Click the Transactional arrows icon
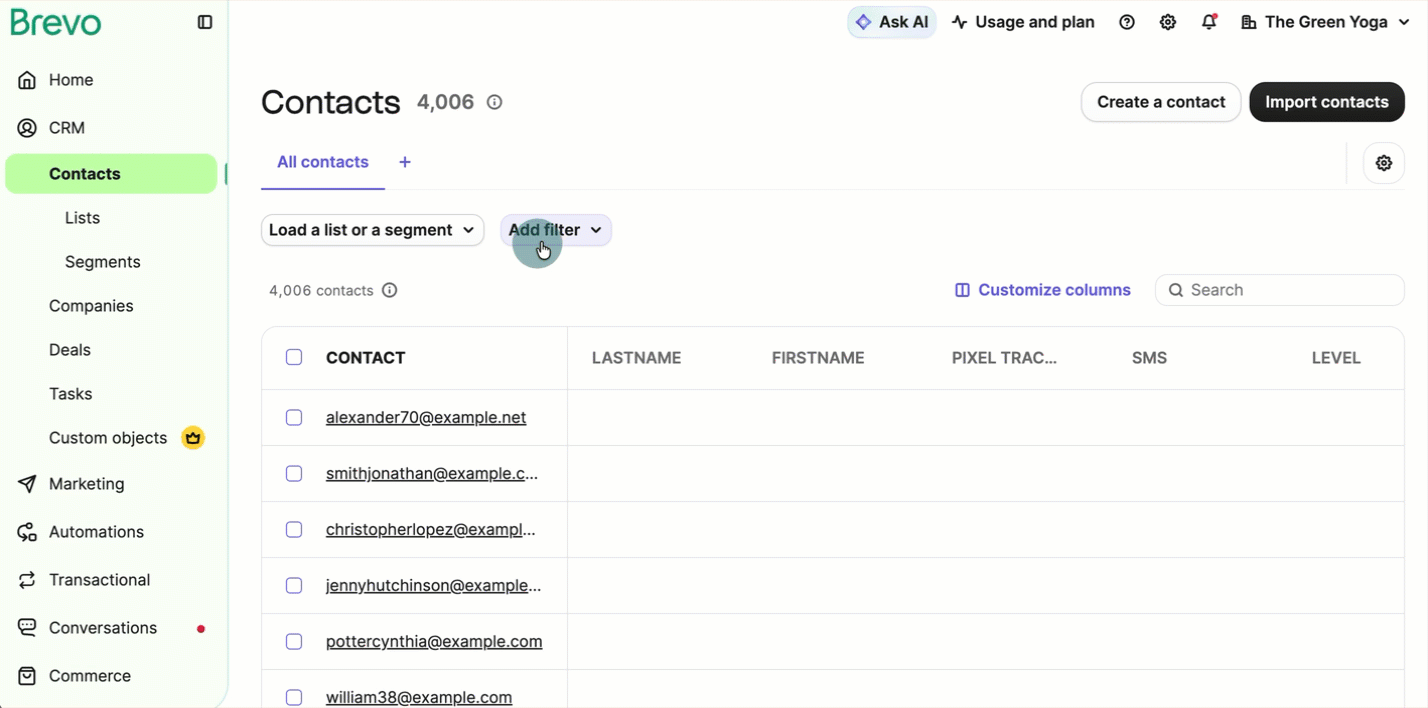 click(27, 580)
